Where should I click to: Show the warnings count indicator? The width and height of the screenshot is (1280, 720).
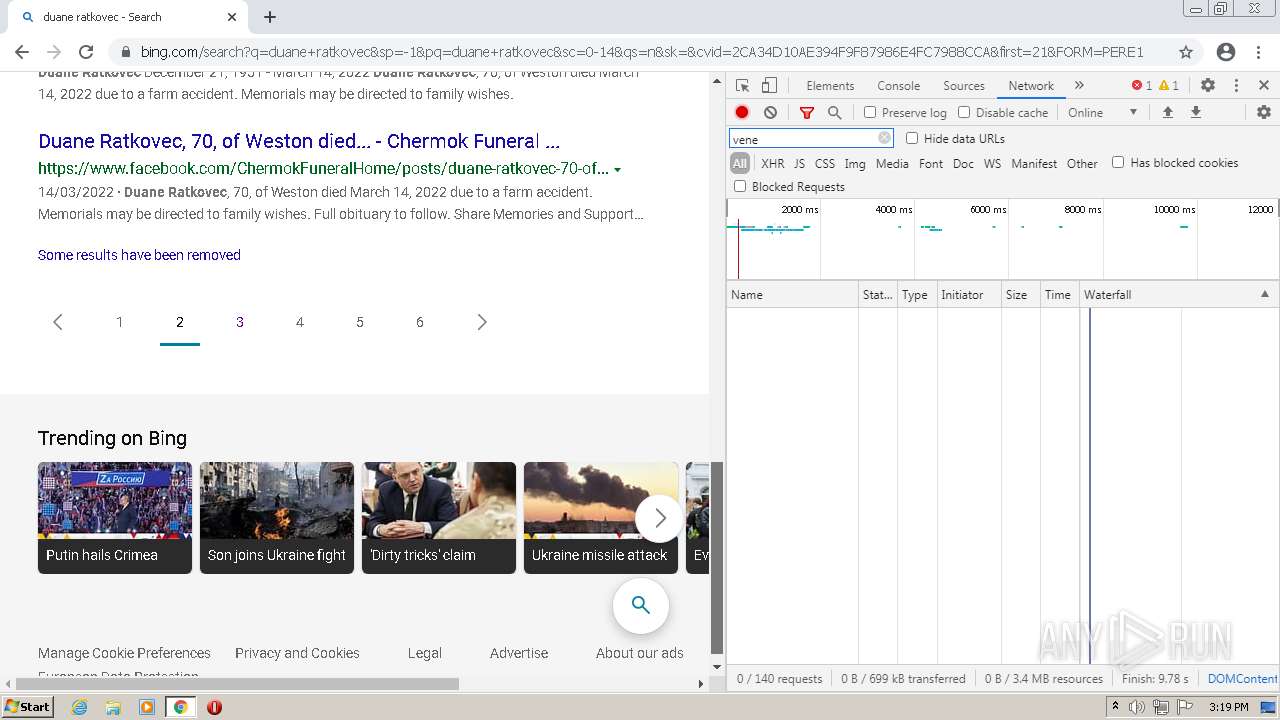coord(1169,86)
